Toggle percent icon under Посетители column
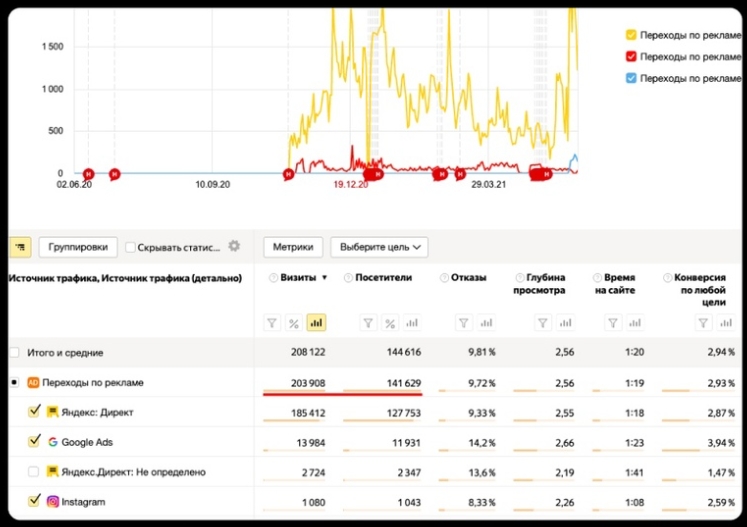The image size is (747, 527). click(390, 323)
